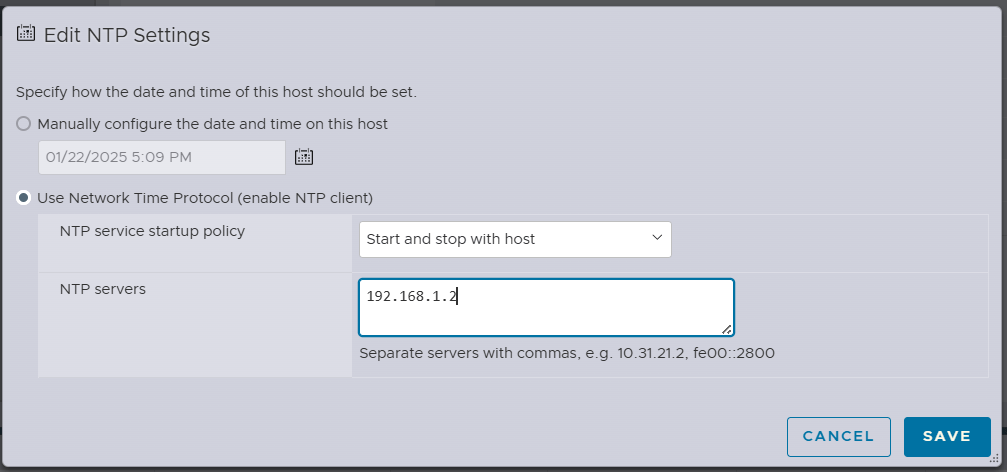Select the manual date and time radio button
Screen dimensions: 1007x472
coord(24,124)
